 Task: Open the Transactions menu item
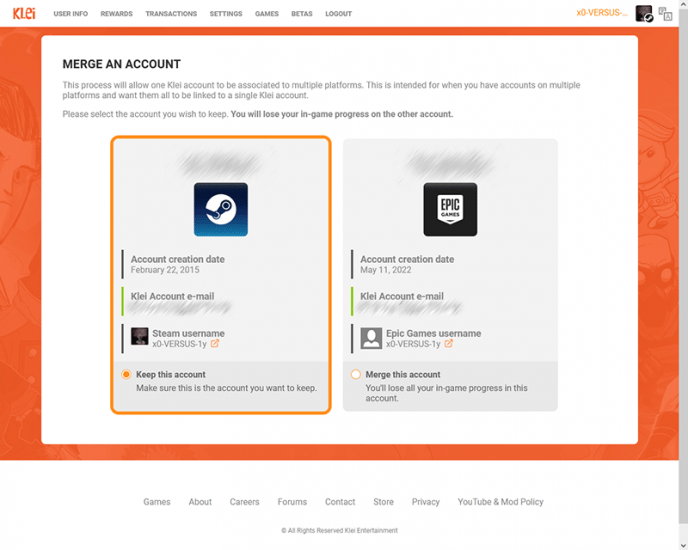171,14
